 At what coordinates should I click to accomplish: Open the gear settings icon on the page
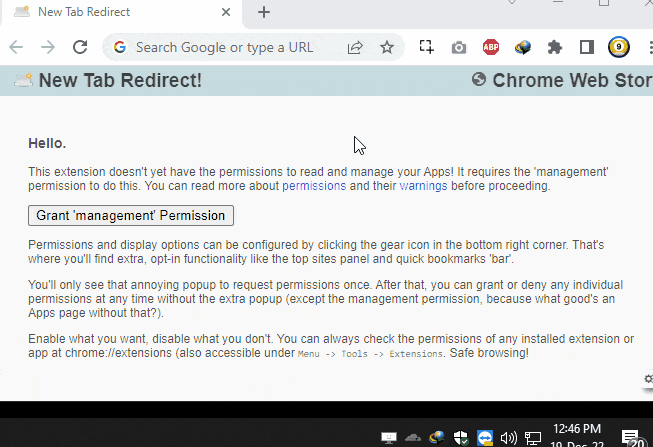pyautogui.click(x=648, y=379)
